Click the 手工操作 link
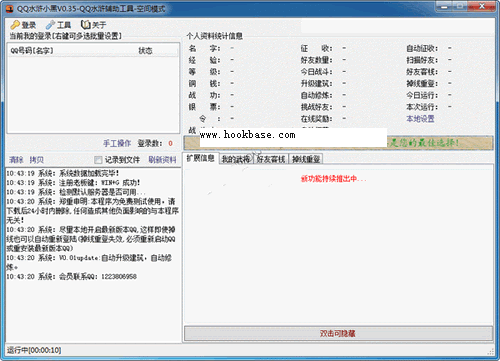This screenshot has width=500, height=361. point(117,143)
